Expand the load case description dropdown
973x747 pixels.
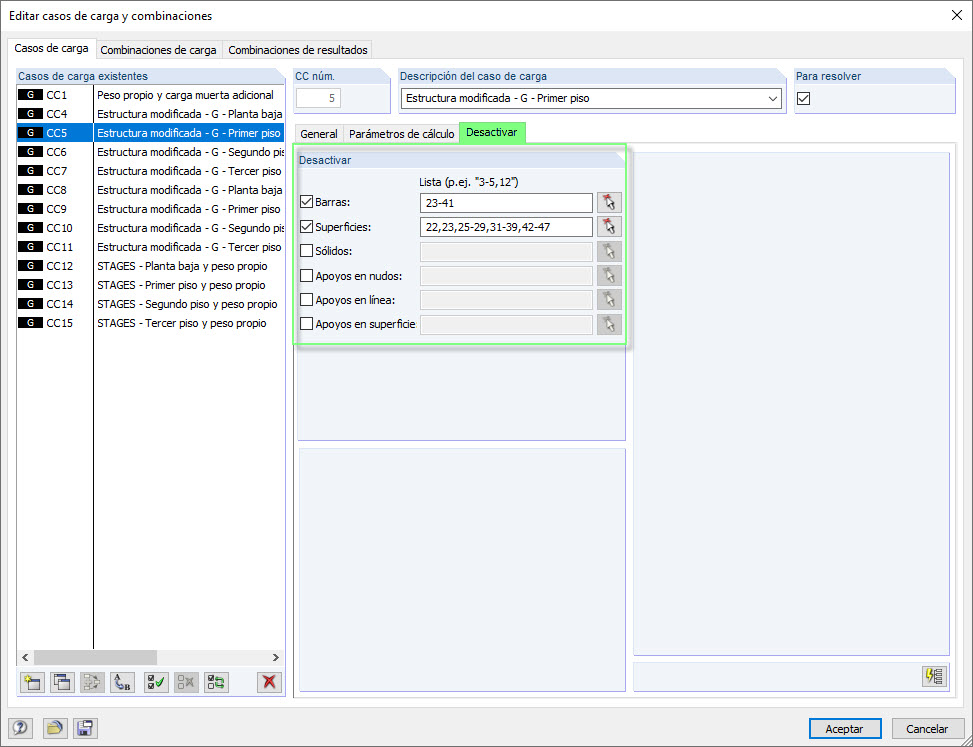[x=773, y=99]
